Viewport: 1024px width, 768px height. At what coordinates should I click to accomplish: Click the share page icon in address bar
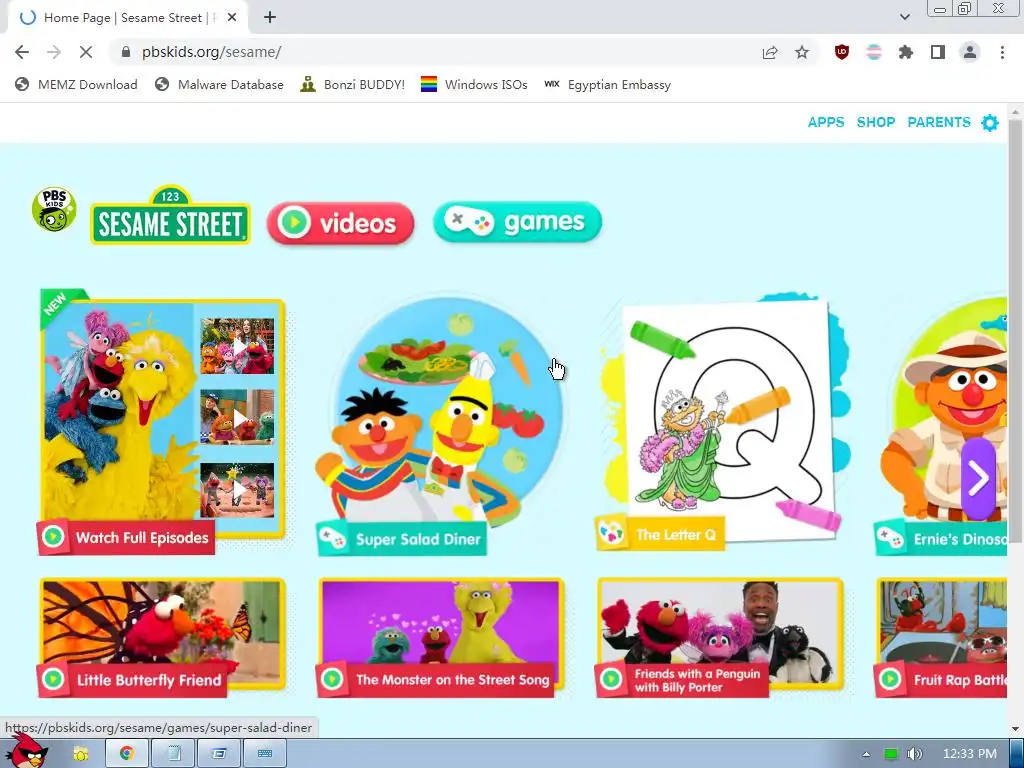[770, 52]
